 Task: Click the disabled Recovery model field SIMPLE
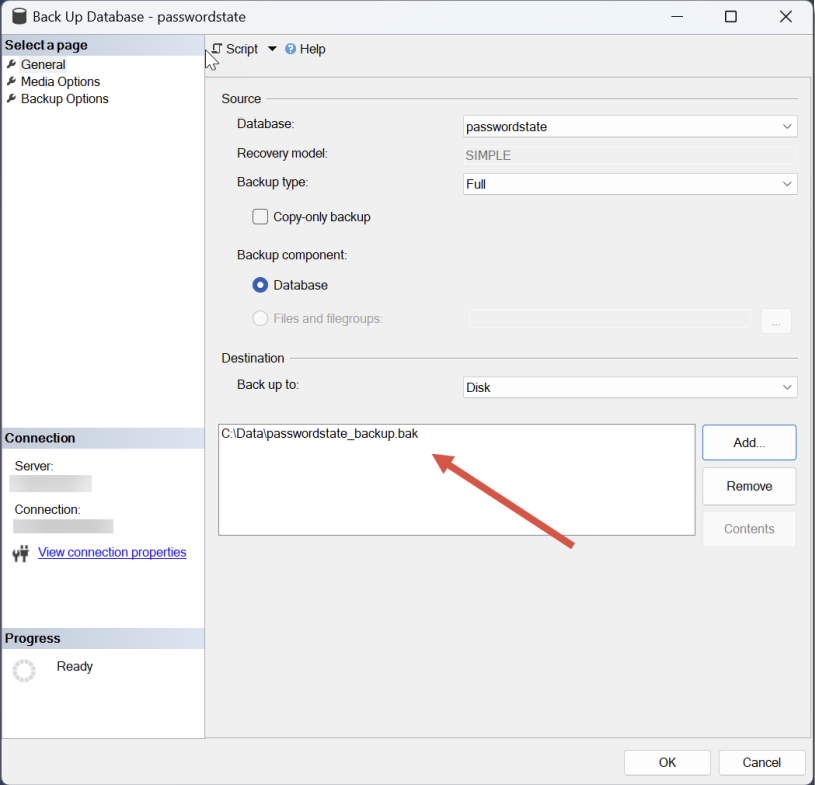(x=630, y=155)
